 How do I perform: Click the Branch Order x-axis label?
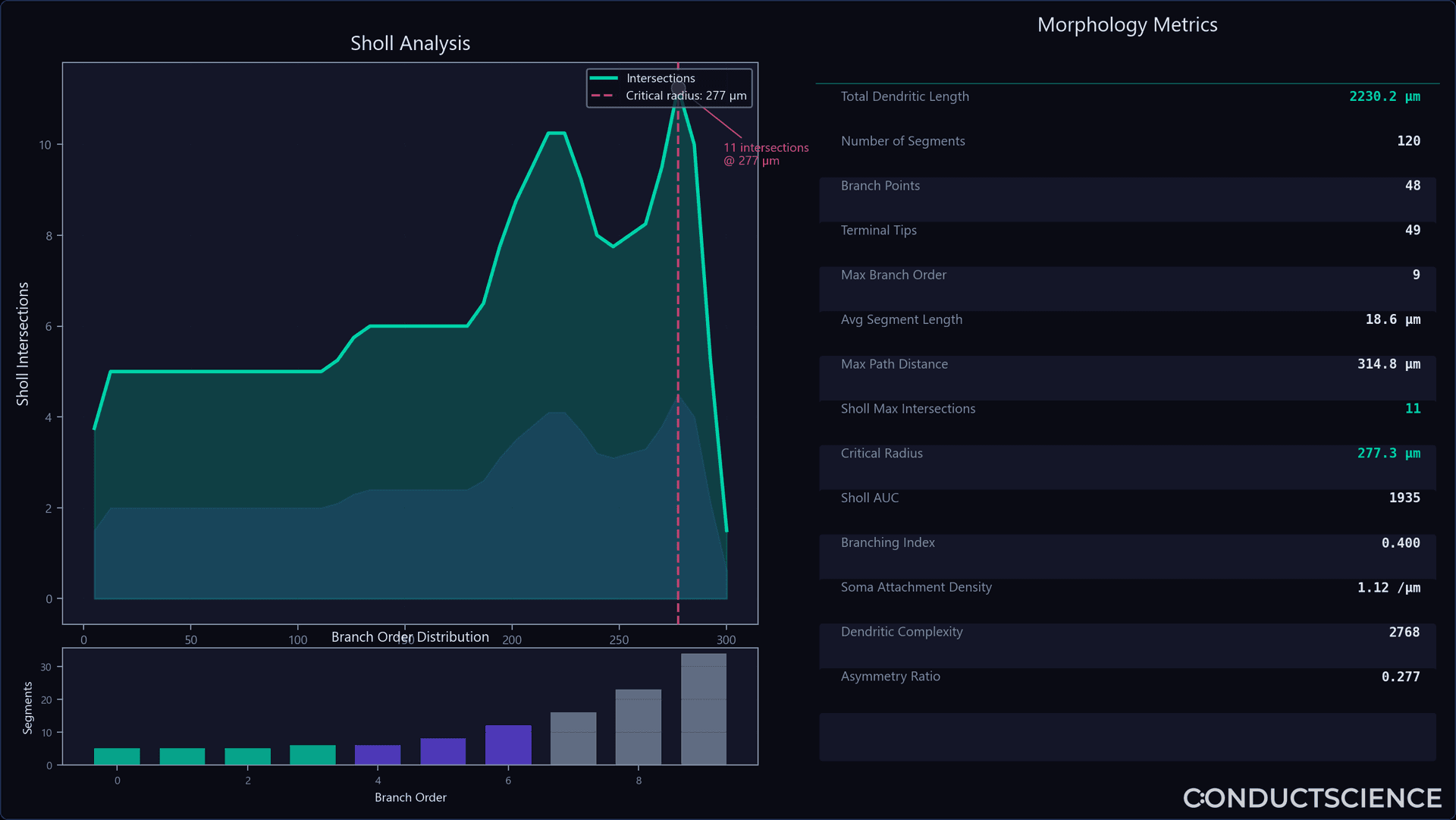pos(410,798)
